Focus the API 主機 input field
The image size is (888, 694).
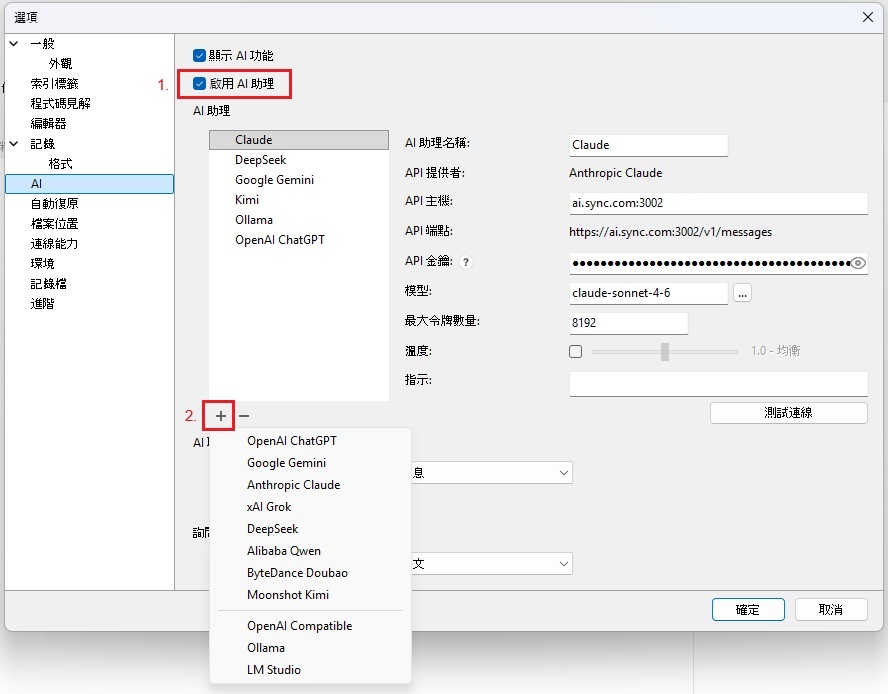pos(718,203)
